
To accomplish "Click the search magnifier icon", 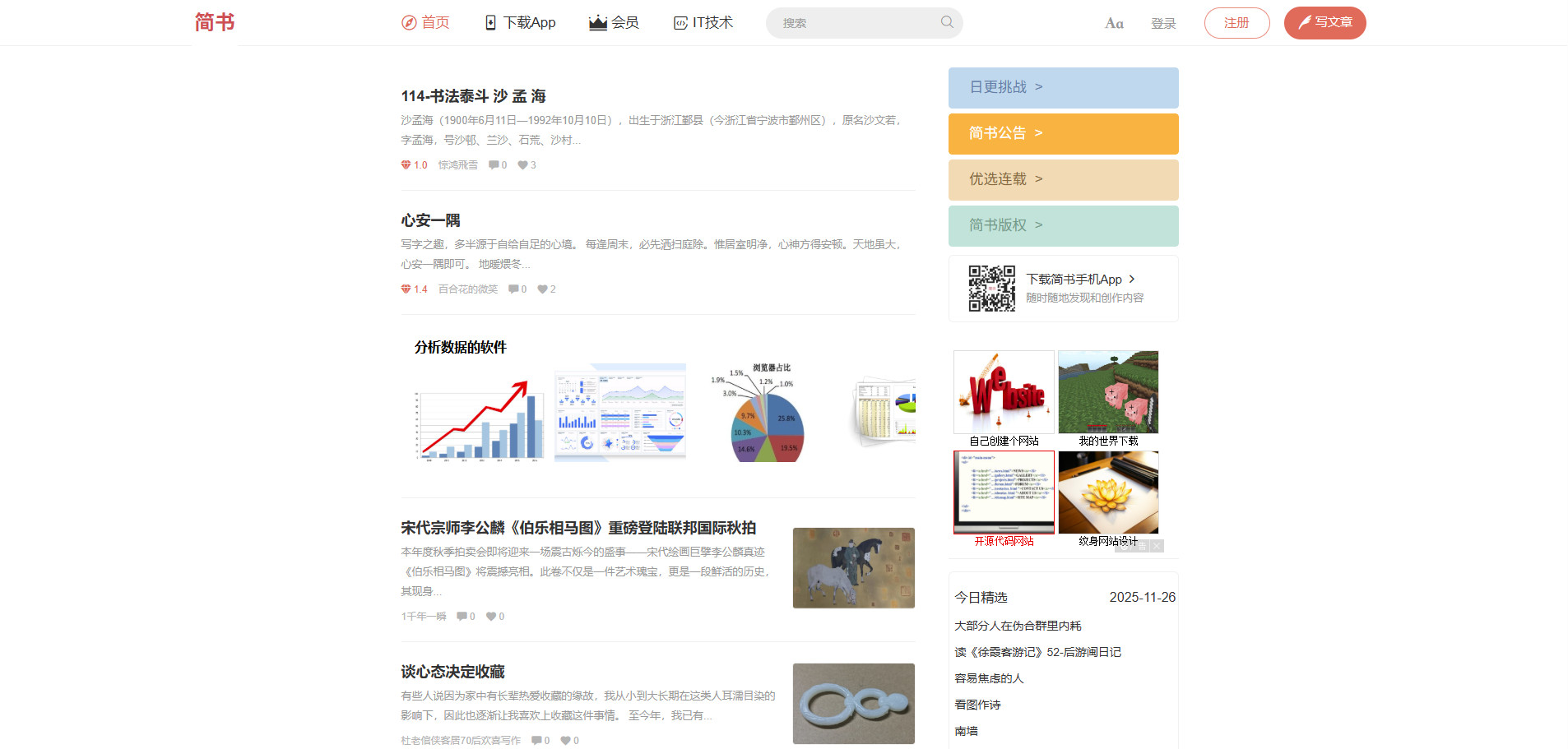I will 947,22.
